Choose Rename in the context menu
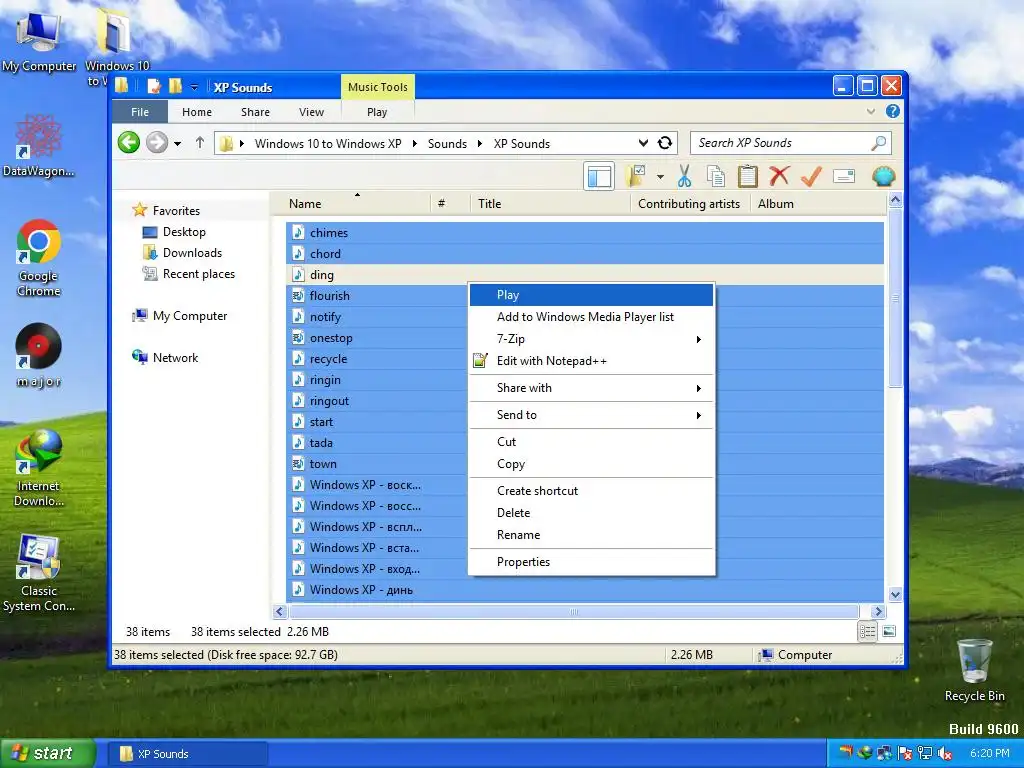The height and width of the screenshot is (768, 1024). (x=591, y=535)
